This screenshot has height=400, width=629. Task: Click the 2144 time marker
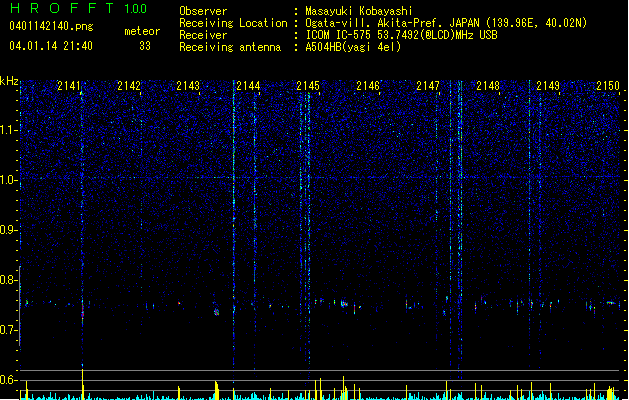tap(248, 86)
